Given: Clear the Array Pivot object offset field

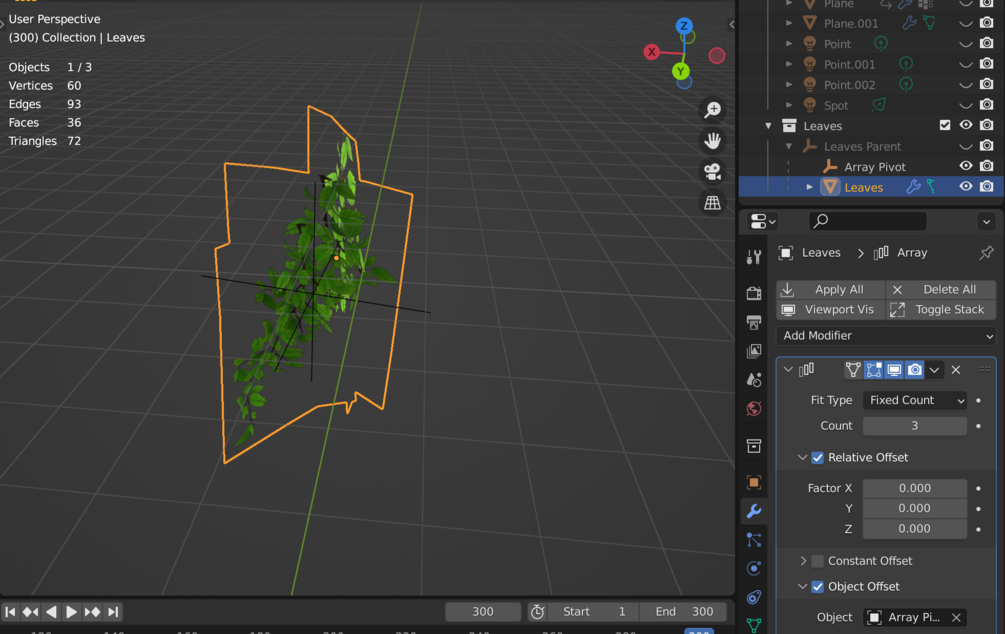Looking at the screenshot, I should tap(956, 617).
